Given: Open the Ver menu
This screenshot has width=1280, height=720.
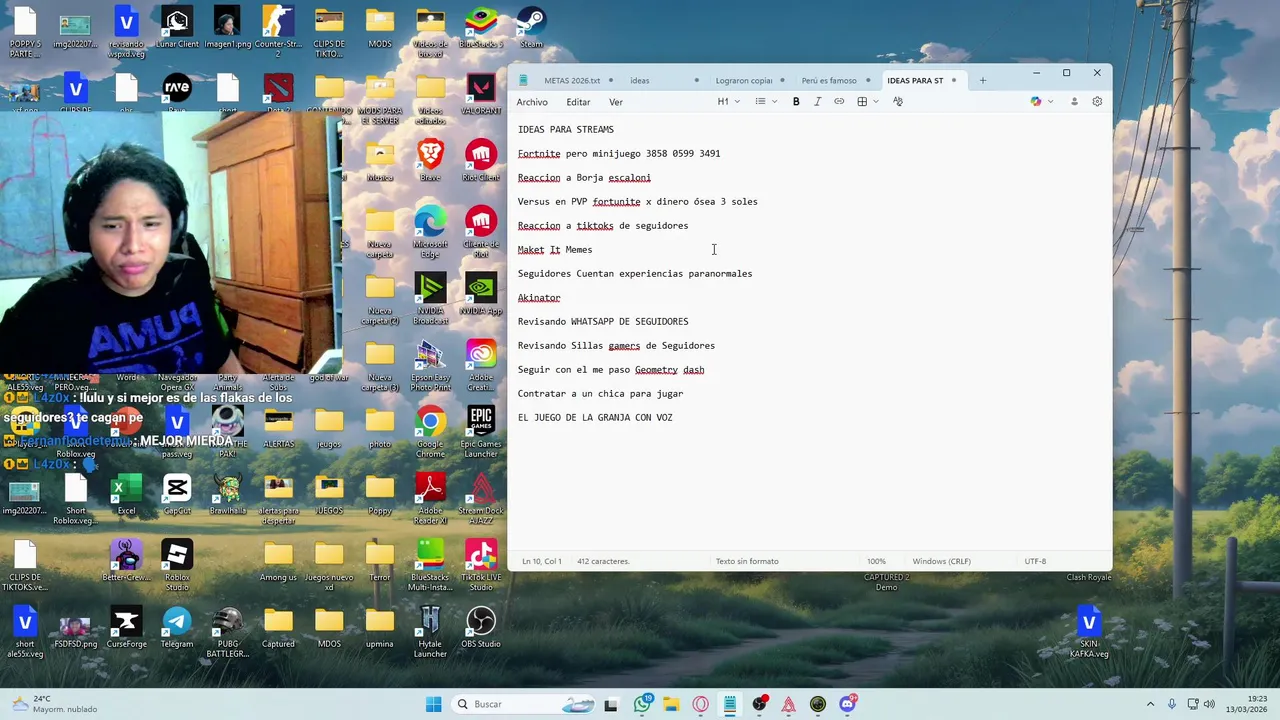Looking at the screenshot, I should click(x=616, y=102).
